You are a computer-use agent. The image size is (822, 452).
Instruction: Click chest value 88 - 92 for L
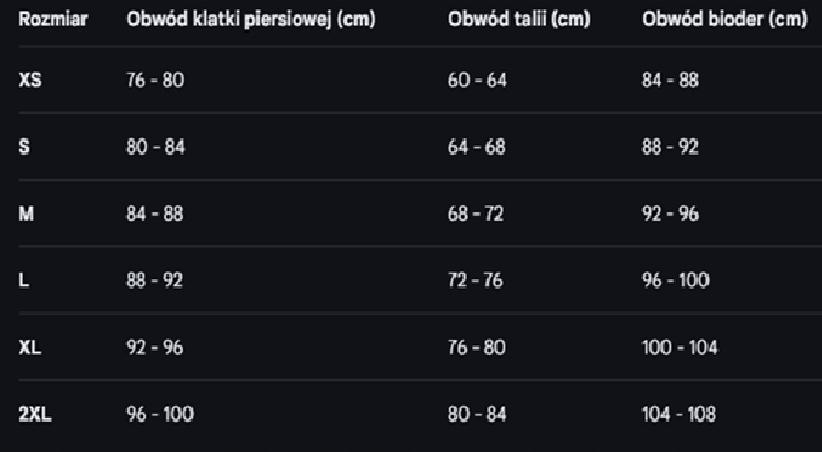pyautogui.click(x=154, y=281)
